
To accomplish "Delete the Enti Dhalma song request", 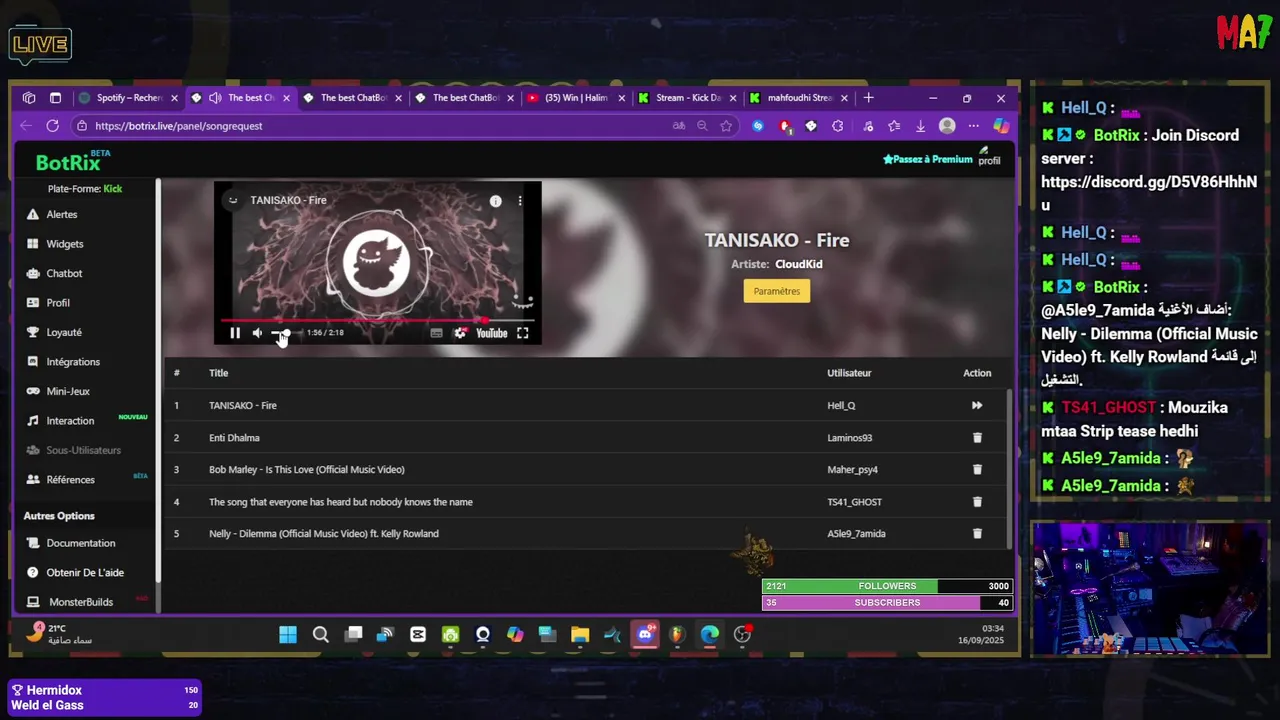I will (x=977, y=438).
